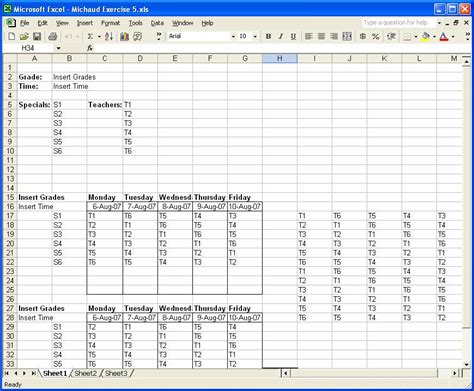Click the AutoSum sigma icon

[90, 36]
